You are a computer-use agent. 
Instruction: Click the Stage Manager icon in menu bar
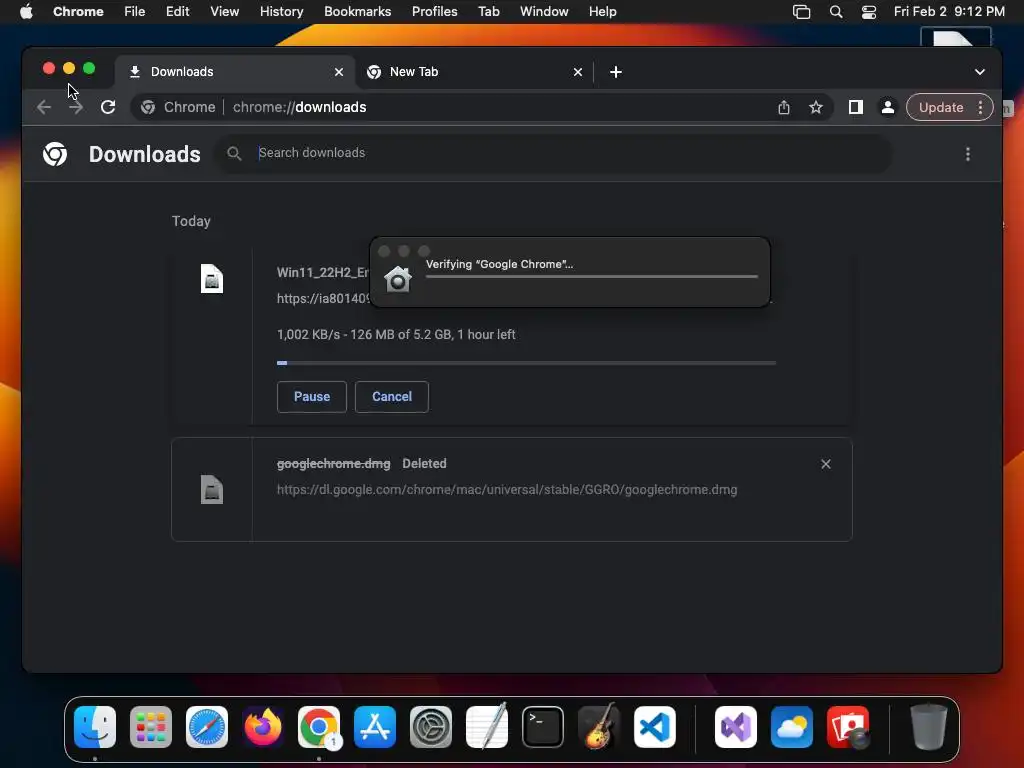[x=801, y=12]
